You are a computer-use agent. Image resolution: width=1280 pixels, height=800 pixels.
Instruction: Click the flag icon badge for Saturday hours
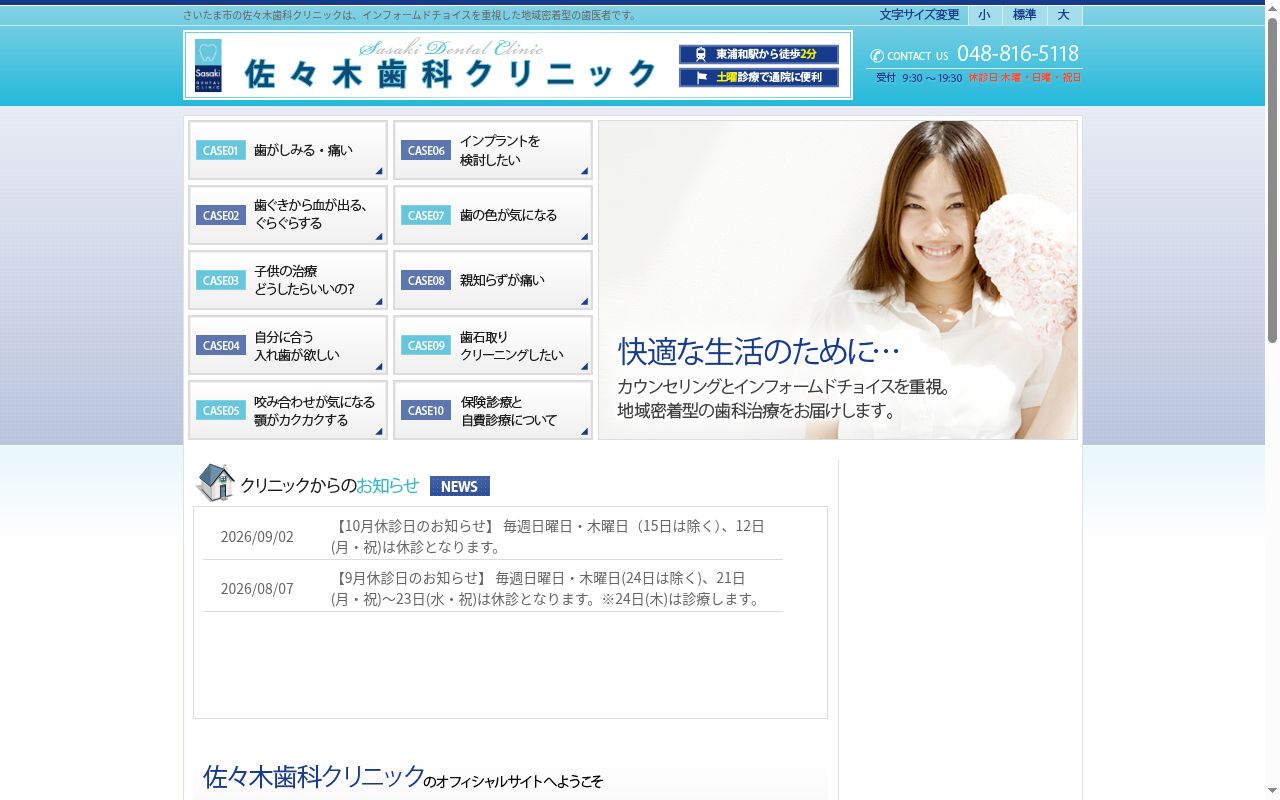tap(700, 77)
